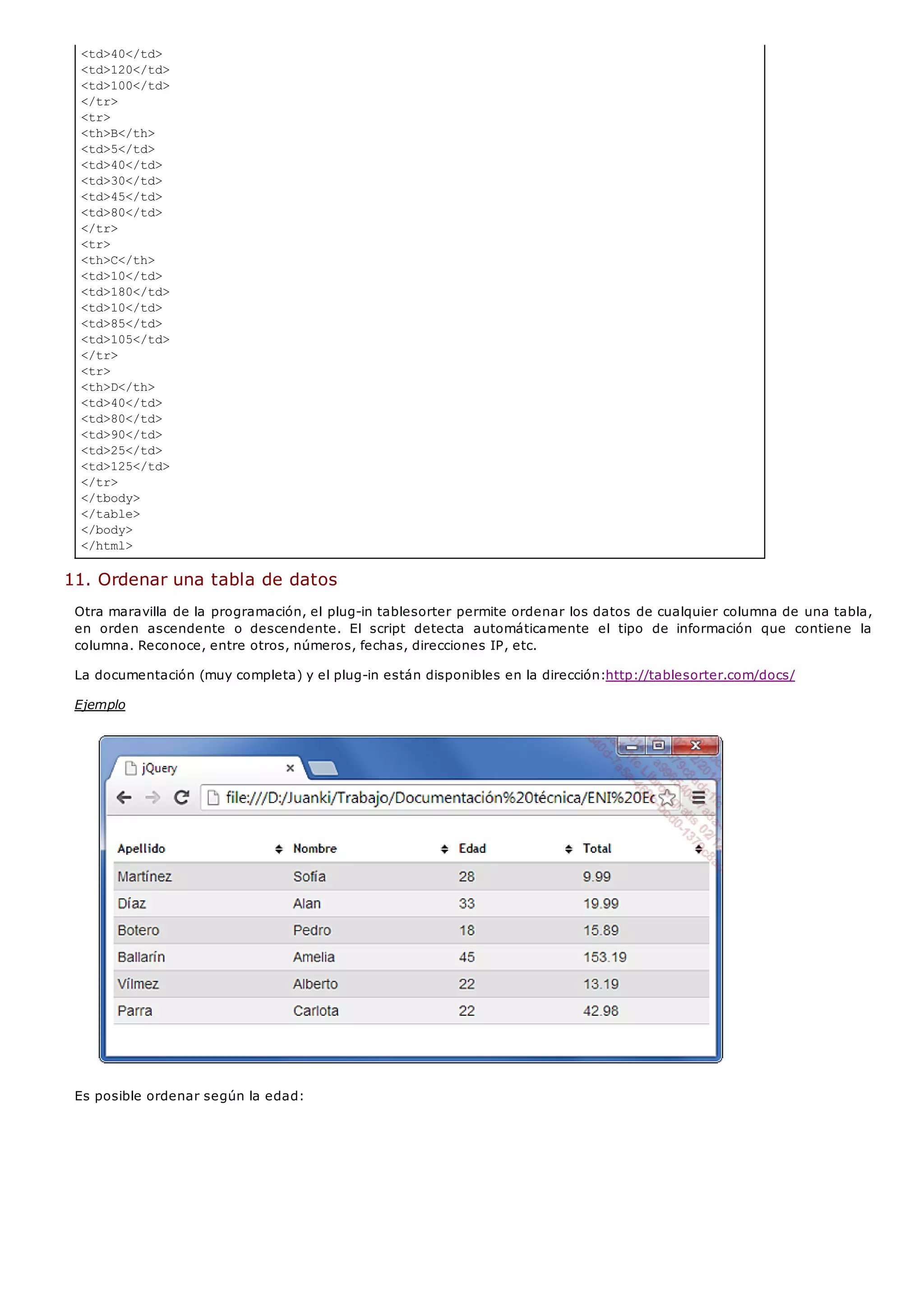
Task: Sort by Nombre column arrows
Action: point(444,849)
